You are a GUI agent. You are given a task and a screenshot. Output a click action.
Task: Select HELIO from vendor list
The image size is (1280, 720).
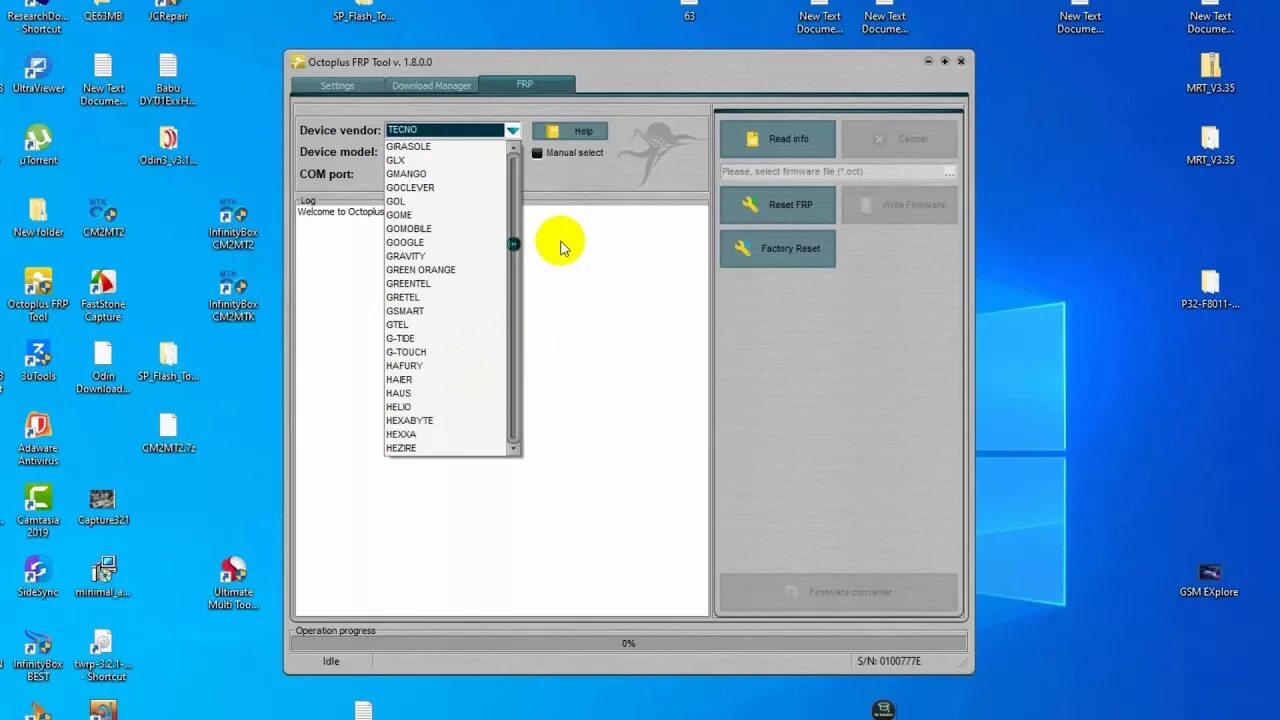(446, 407)
